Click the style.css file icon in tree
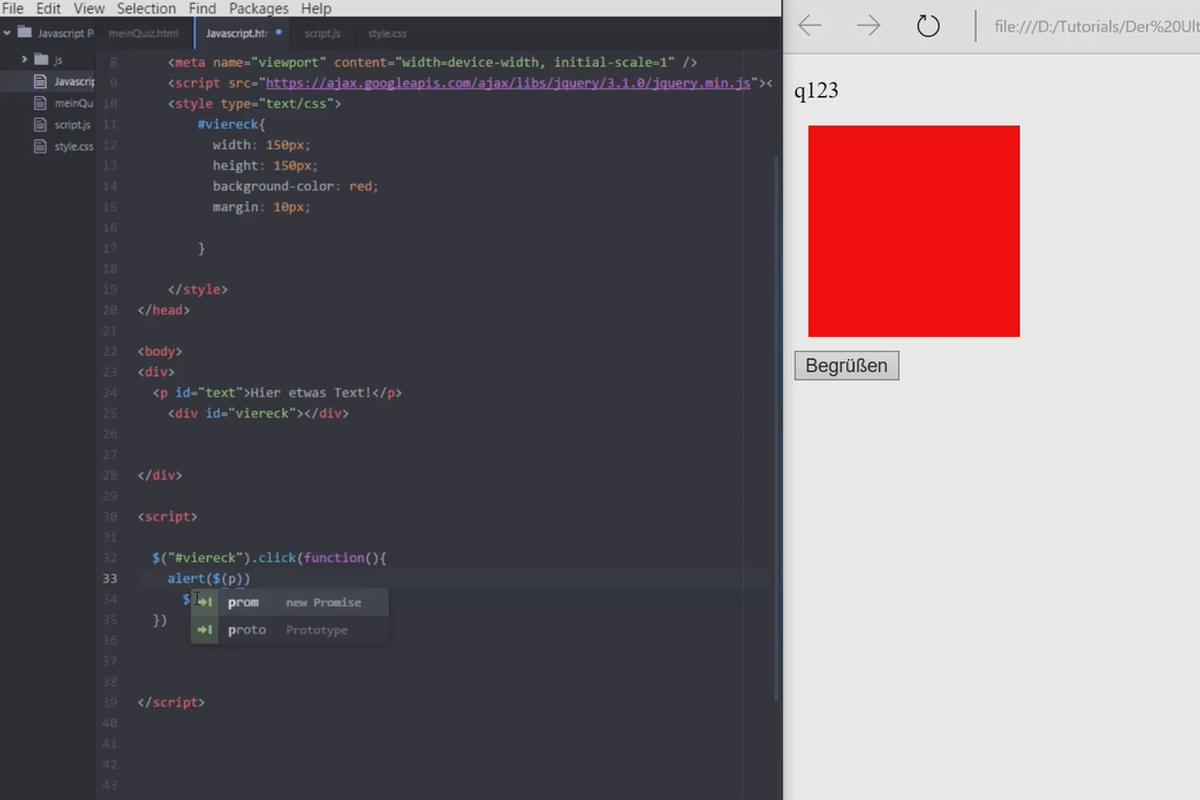 click(40, 147)
